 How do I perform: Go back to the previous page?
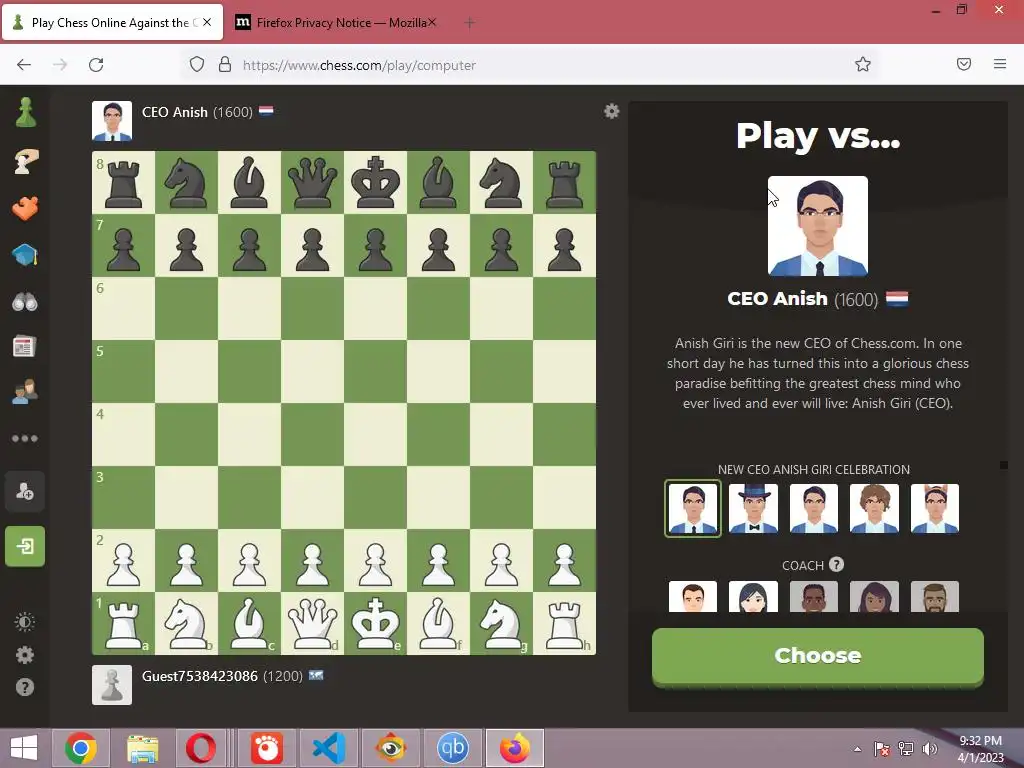(x=24, y=64)
